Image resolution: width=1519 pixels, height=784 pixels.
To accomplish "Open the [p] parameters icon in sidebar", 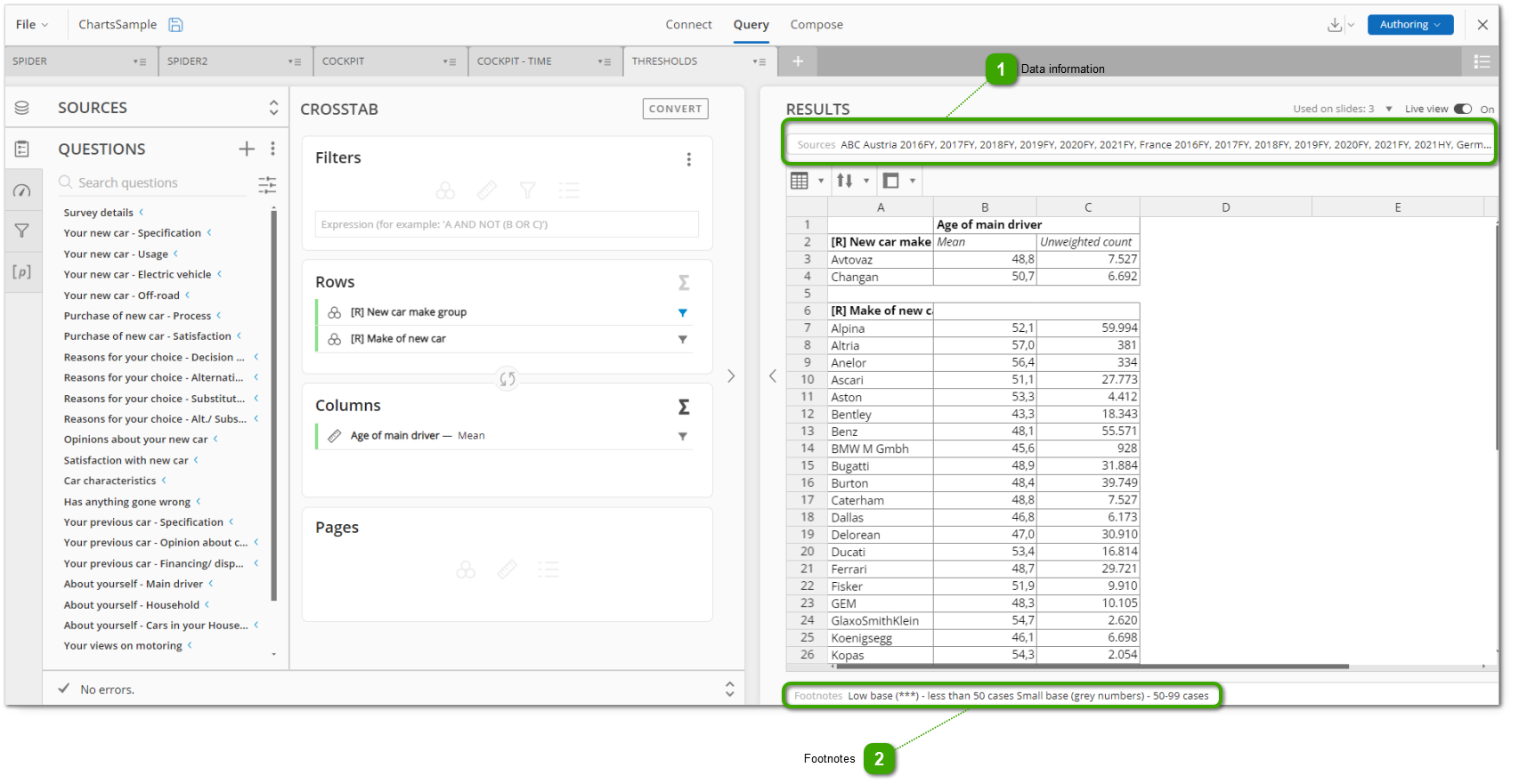I will [x=22, y=272].
